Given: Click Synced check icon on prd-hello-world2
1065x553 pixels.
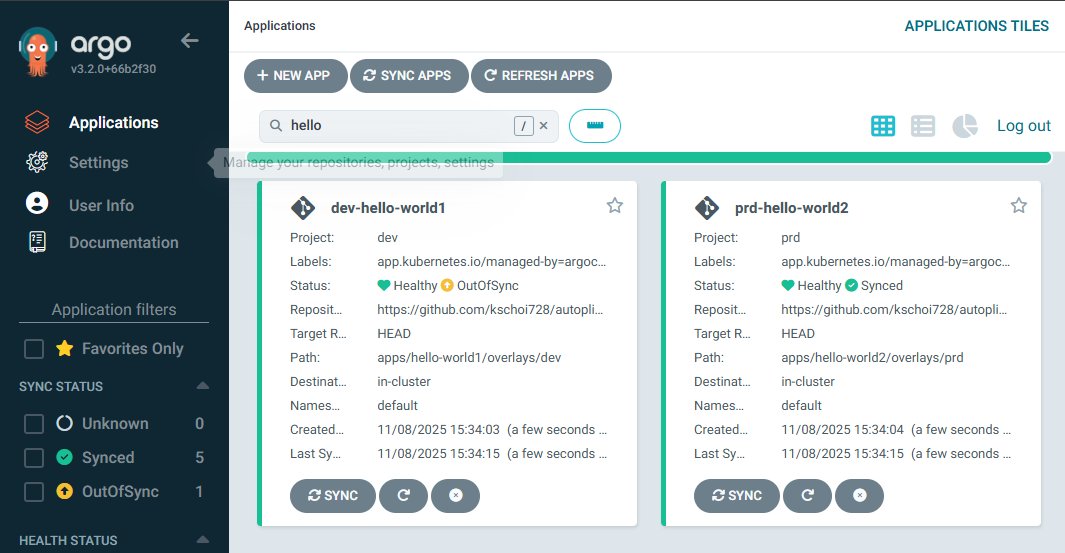Looking at the screenshot, I should (851, 285).
